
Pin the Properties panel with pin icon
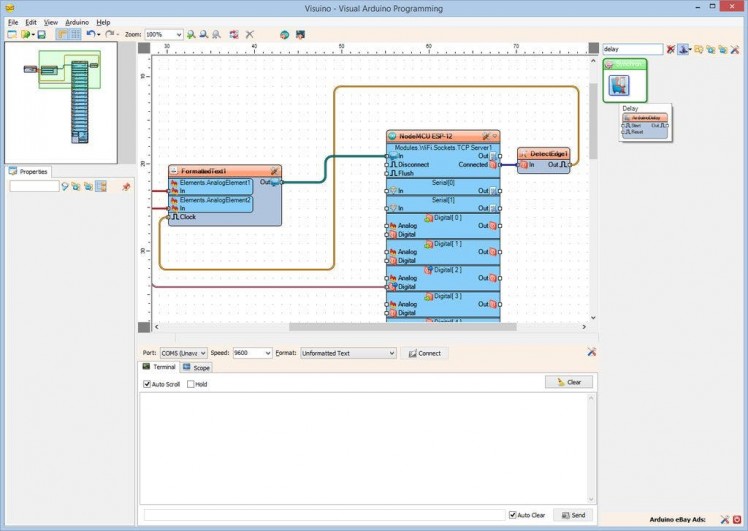126,186
